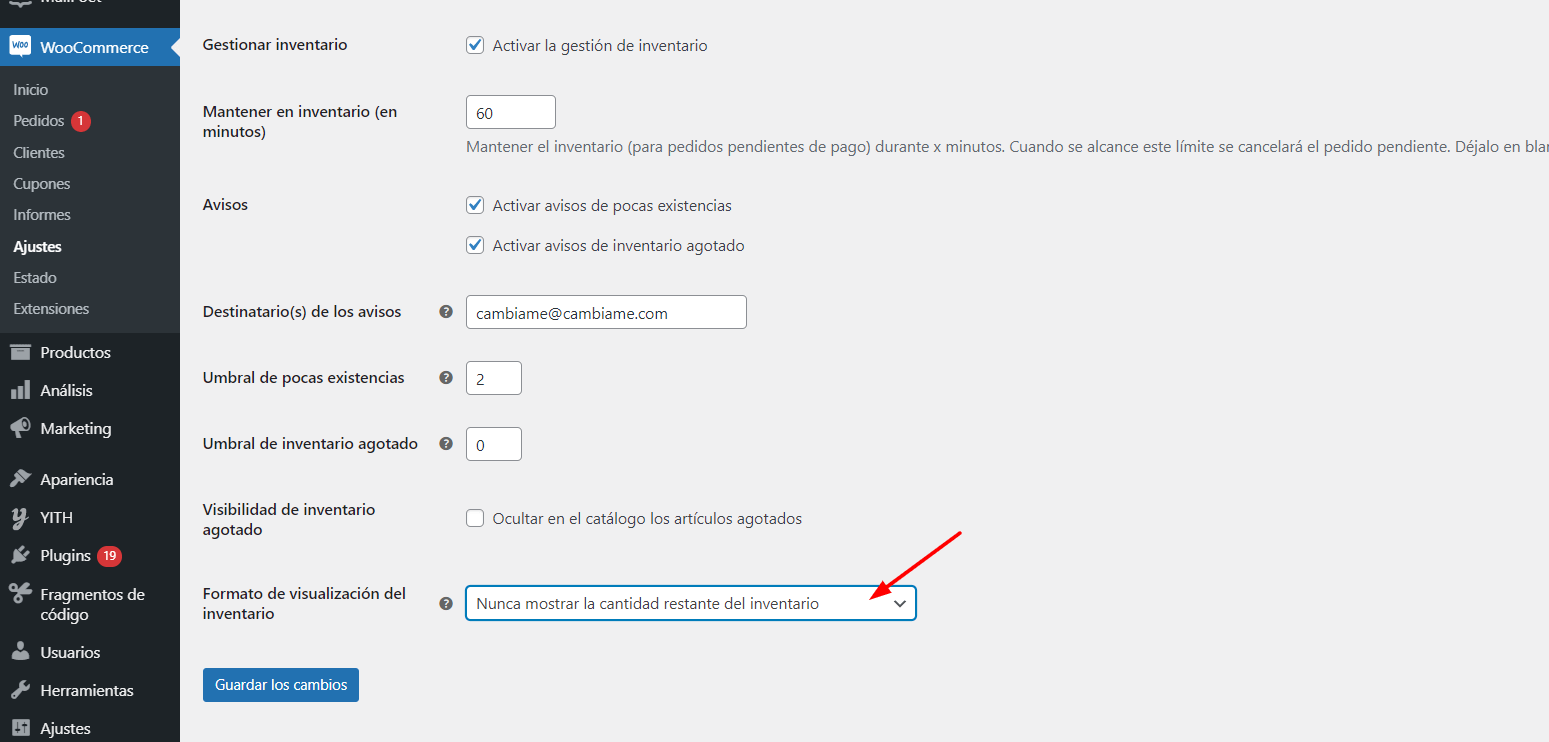This screenshot has width=1549, height=742.
Task: Click help icon next to Umbral de pocas existencias
Action: 446,378
